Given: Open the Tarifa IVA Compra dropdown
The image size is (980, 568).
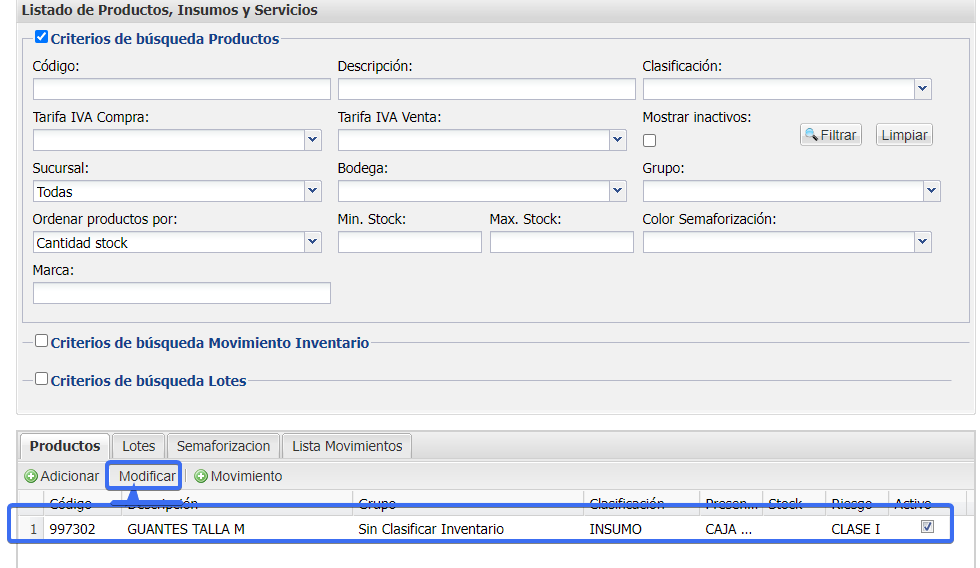Looking at the screenshot, I should coord(312,140).
